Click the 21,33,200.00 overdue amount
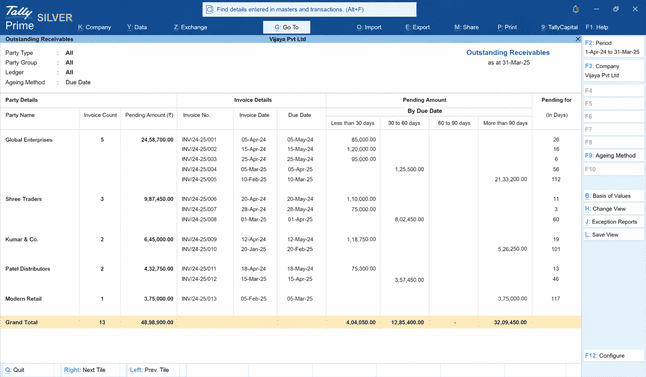Screen dimensions: 646x377 (x=511, y=179)
